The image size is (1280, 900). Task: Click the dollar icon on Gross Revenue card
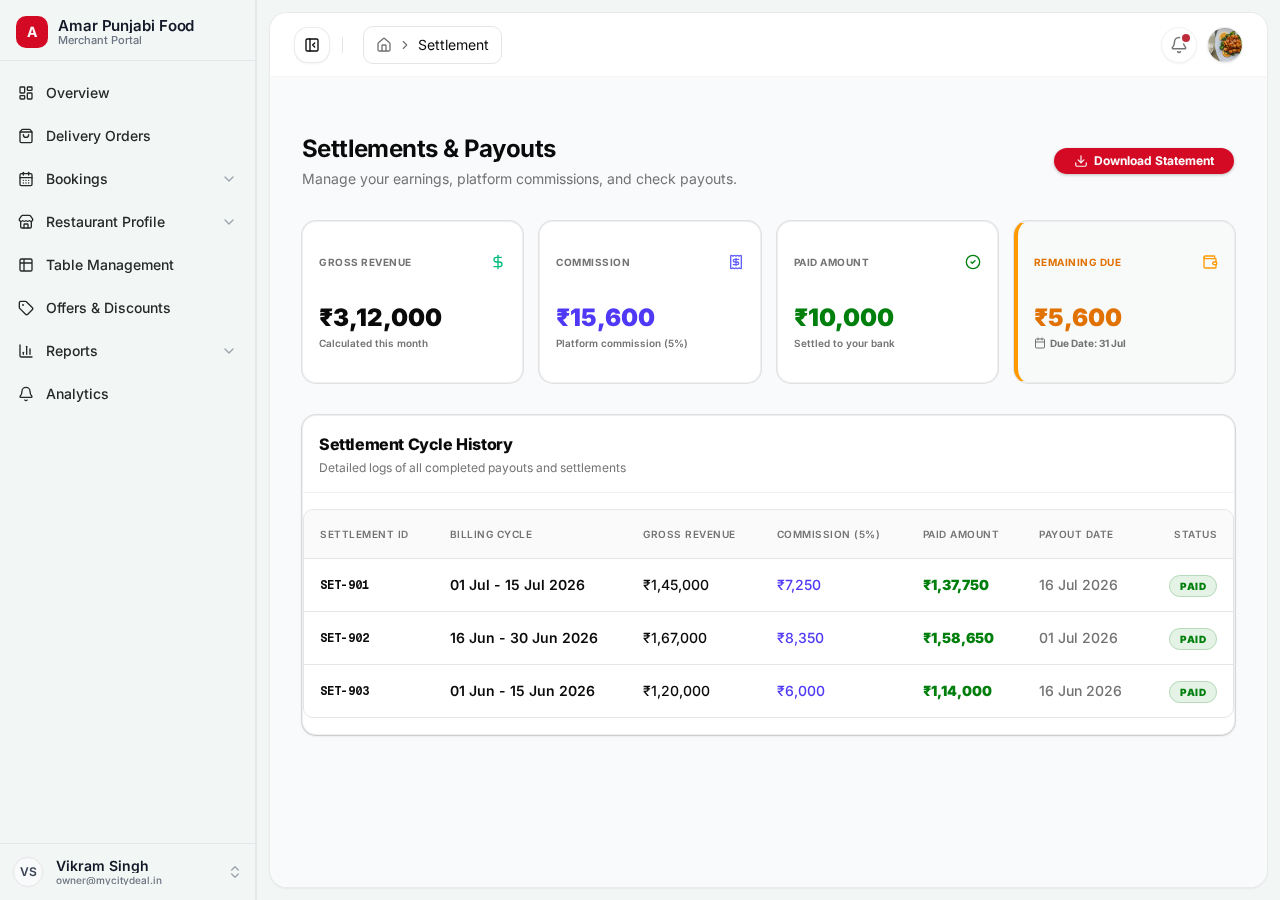[x=498, y=262]
